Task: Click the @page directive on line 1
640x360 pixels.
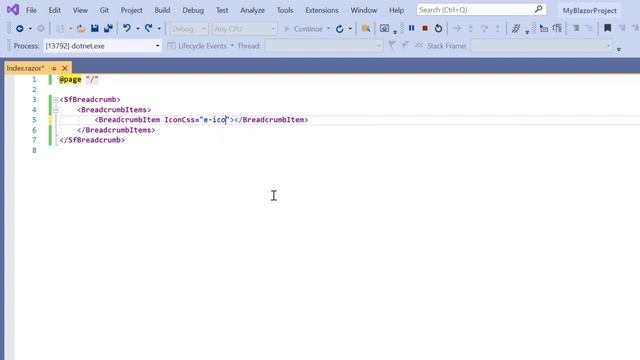Action: (70, 80)
